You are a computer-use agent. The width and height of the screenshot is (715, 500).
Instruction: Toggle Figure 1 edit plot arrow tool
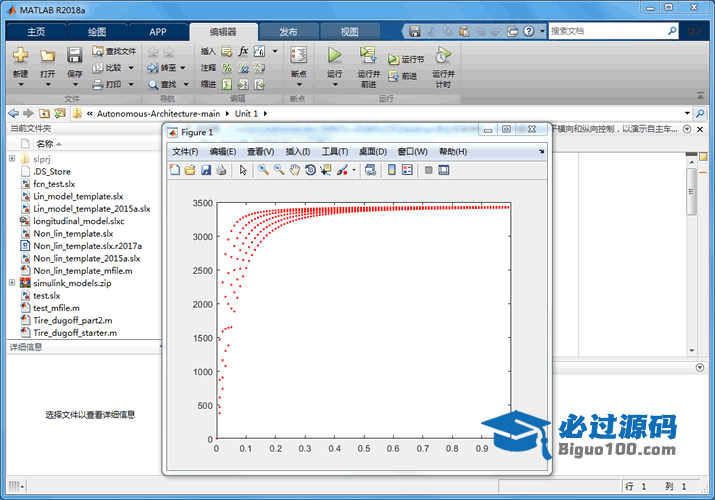[x=243, y=170]
